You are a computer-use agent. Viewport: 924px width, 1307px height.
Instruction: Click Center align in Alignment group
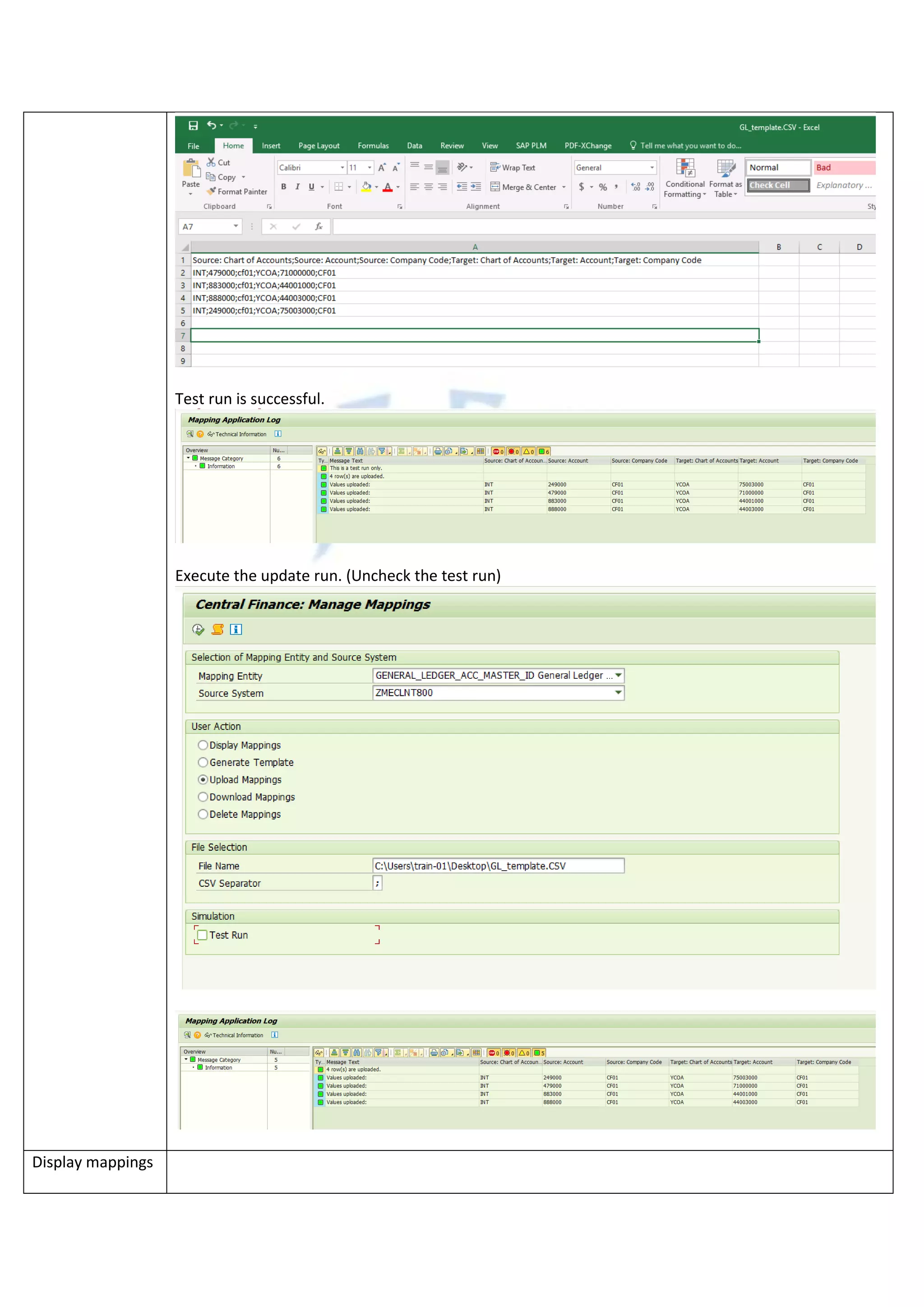429,187
